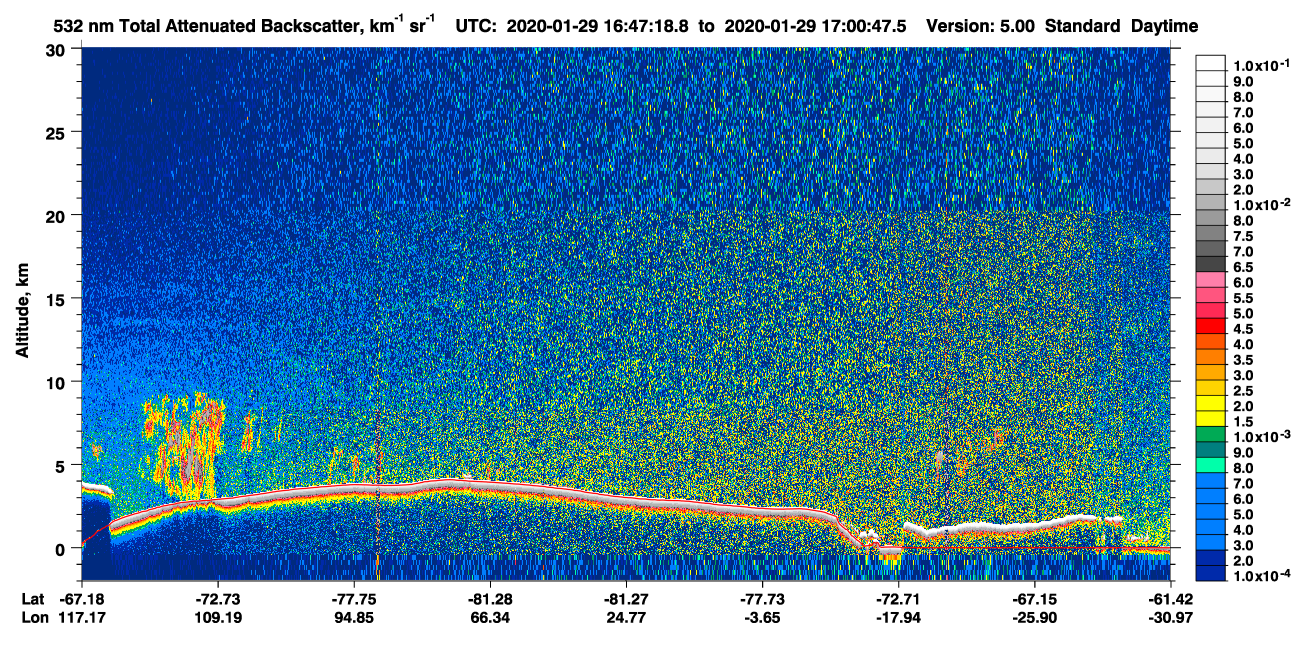
Task: Click the latitude value '-77.73'
Action: point(763,598)
